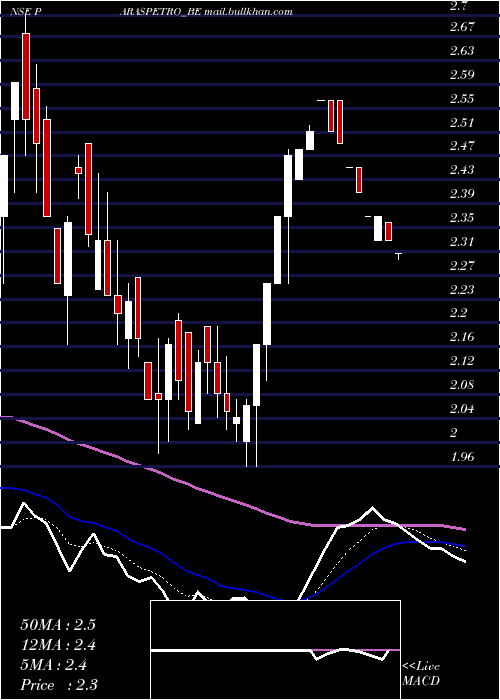Select the 2.16 price axis label

pyautogui.click(x=462, y=337)
